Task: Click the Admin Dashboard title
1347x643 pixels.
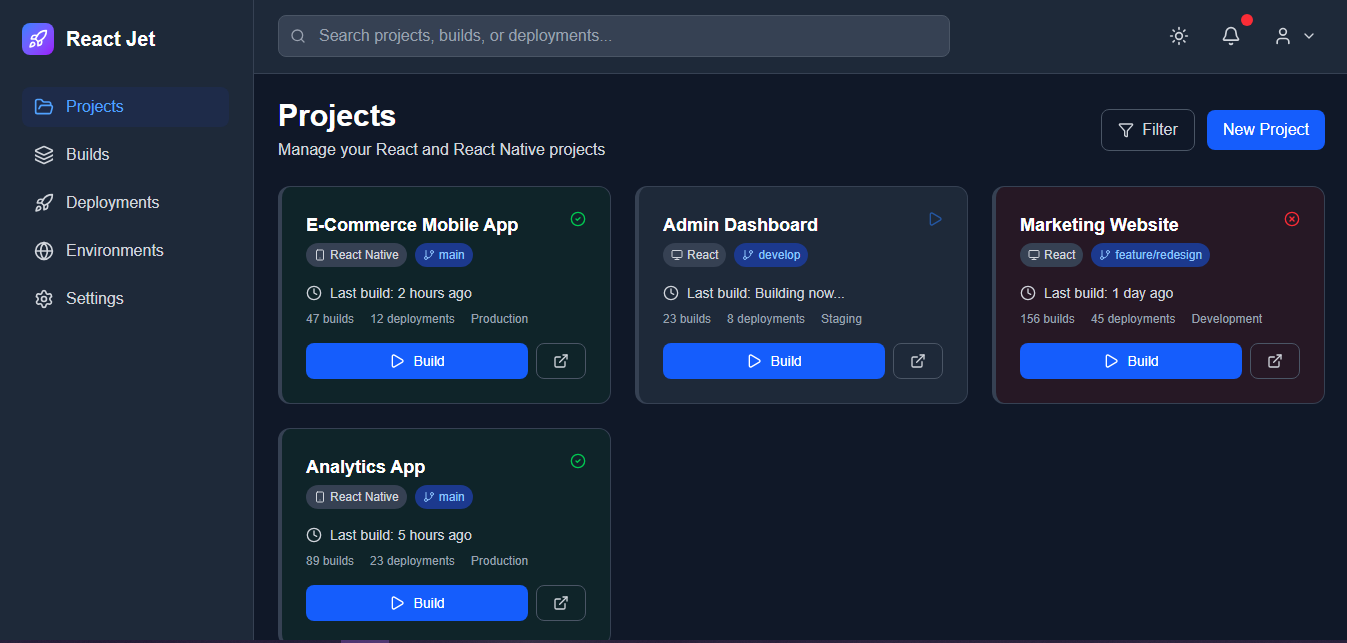Action: pyautogui.click(x=740, y=225)
